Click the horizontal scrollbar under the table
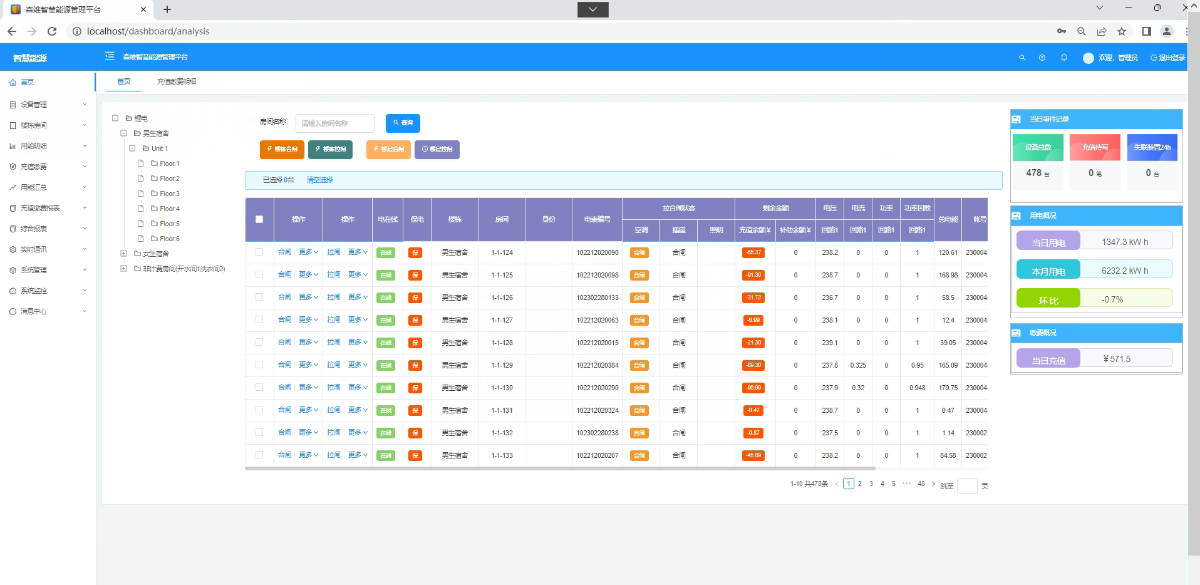This screenshot has width=1200, height=585. click(560, 468)
